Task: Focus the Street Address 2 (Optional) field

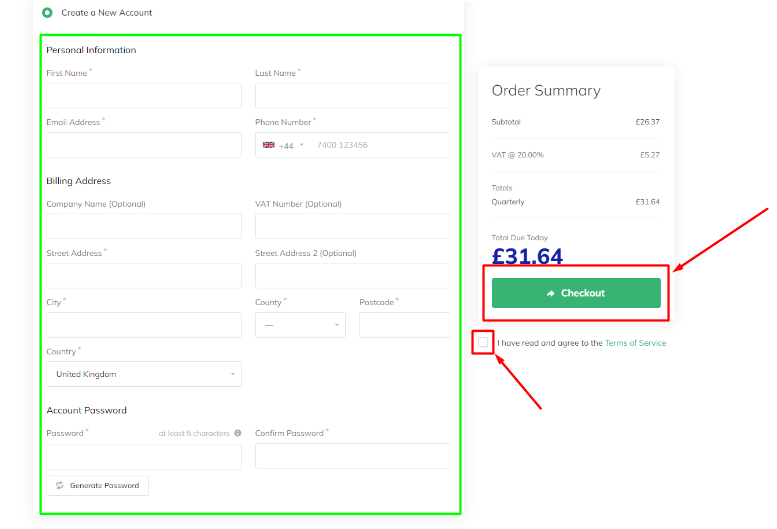Action: tap(352, 275)
